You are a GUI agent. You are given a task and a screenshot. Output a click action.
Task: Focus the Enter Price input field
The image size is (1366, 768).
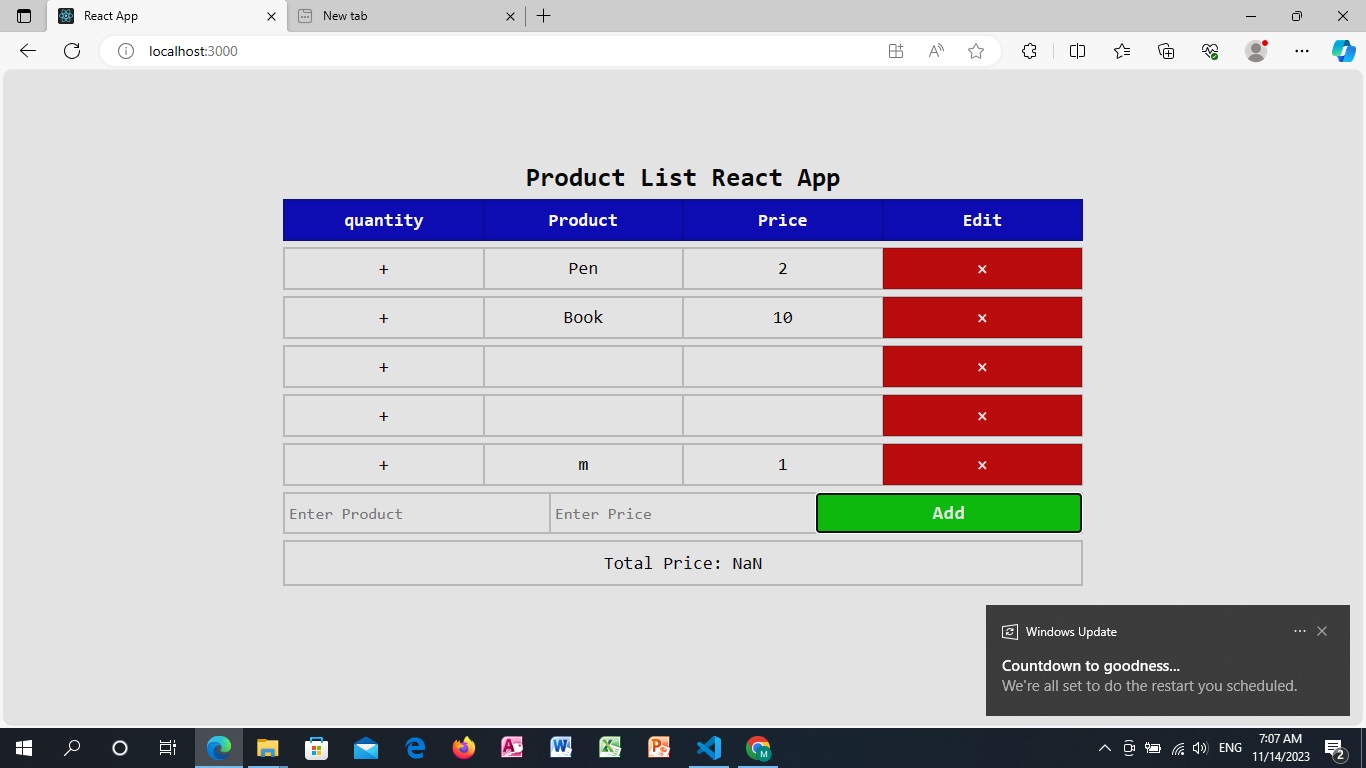(683, 513)
